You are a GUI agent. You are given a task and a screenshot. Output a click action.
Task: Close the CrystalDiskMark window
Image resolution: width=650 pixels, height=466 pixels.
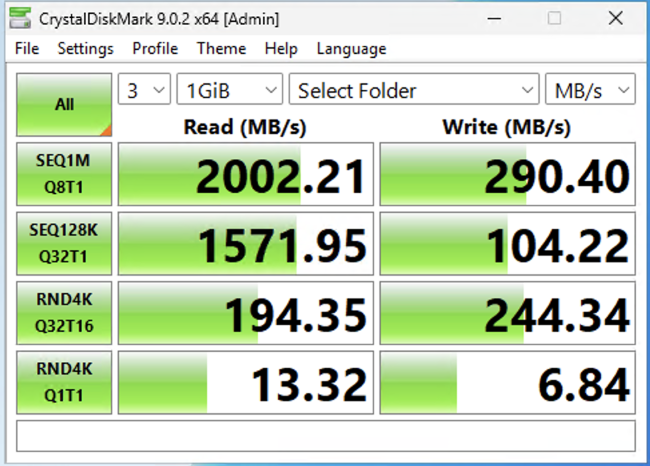click(x=616, y=18)
